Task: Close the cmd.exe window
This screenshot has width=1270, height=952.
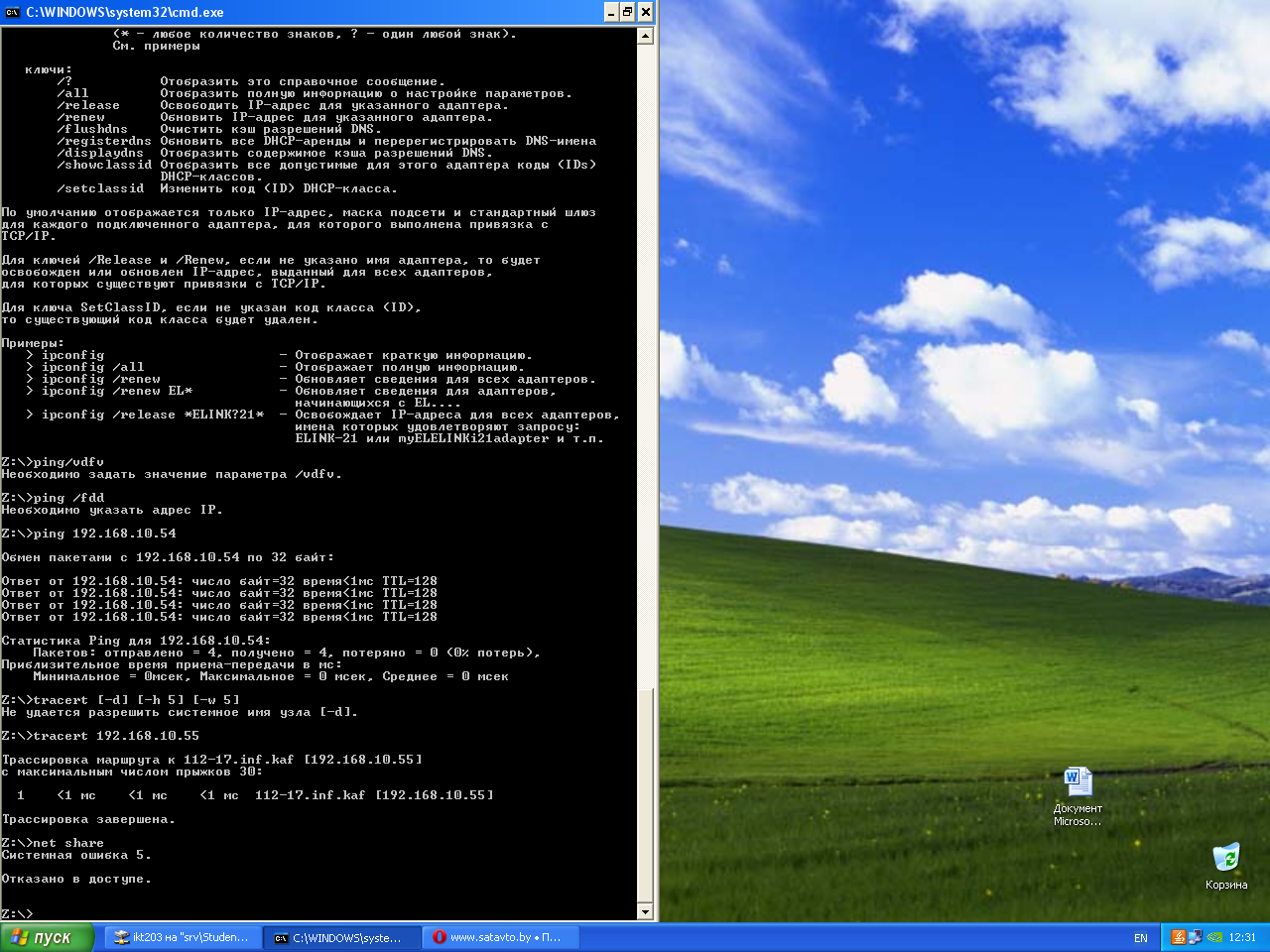Action: 646,12
